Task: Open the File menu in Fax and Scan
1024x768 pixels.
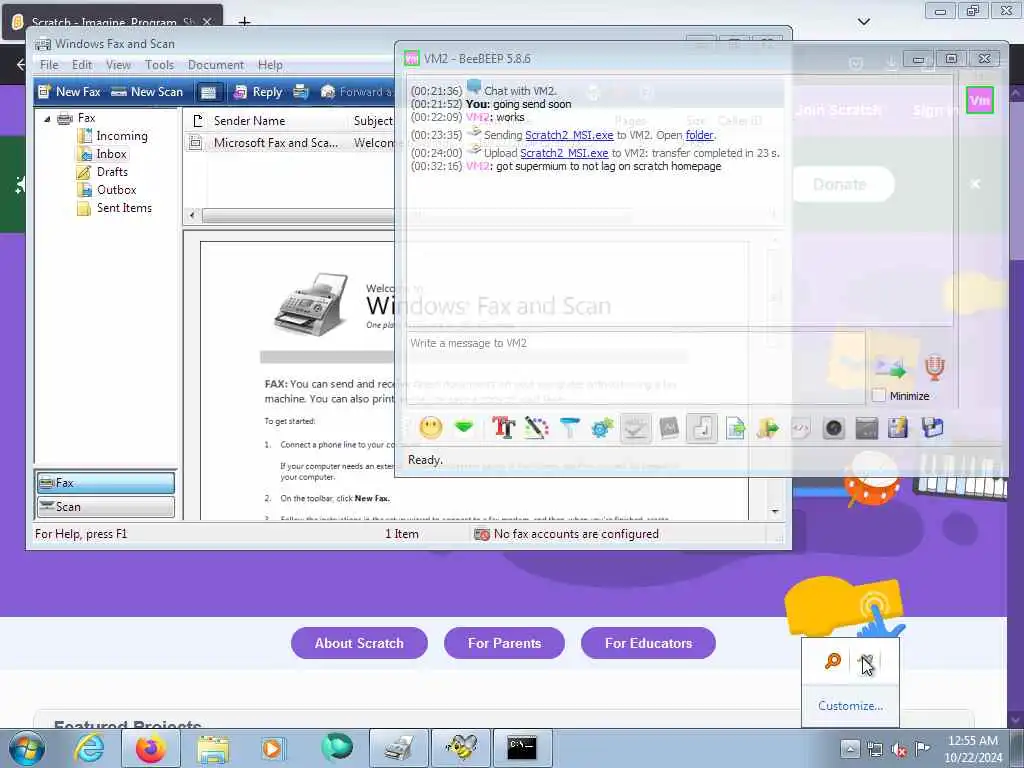Action: (49, 65)
